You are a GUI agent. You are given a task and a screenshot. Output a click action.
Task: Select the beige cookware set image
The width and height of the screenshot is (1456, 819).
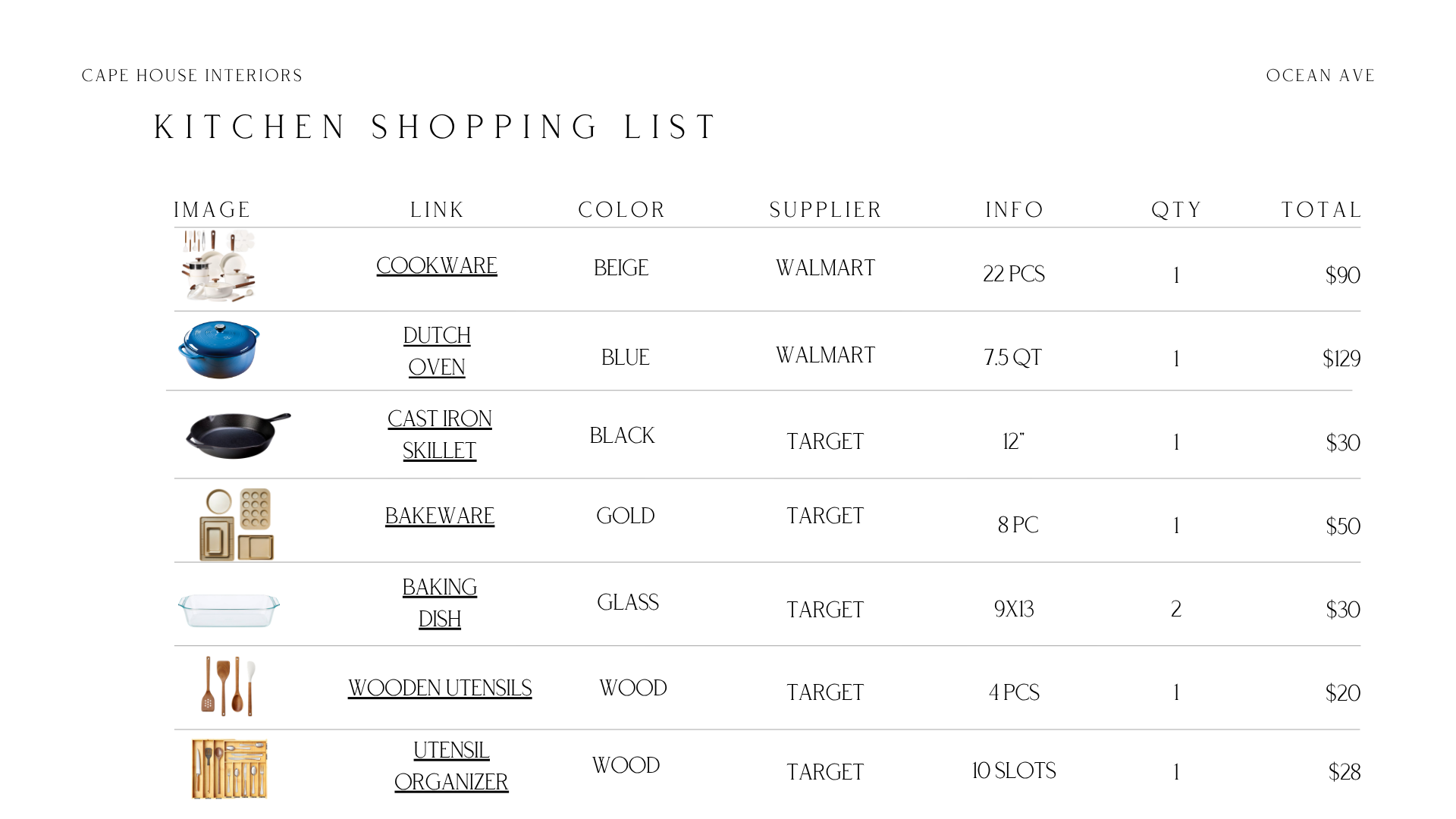pyautogui.click(x=219, y=266)
